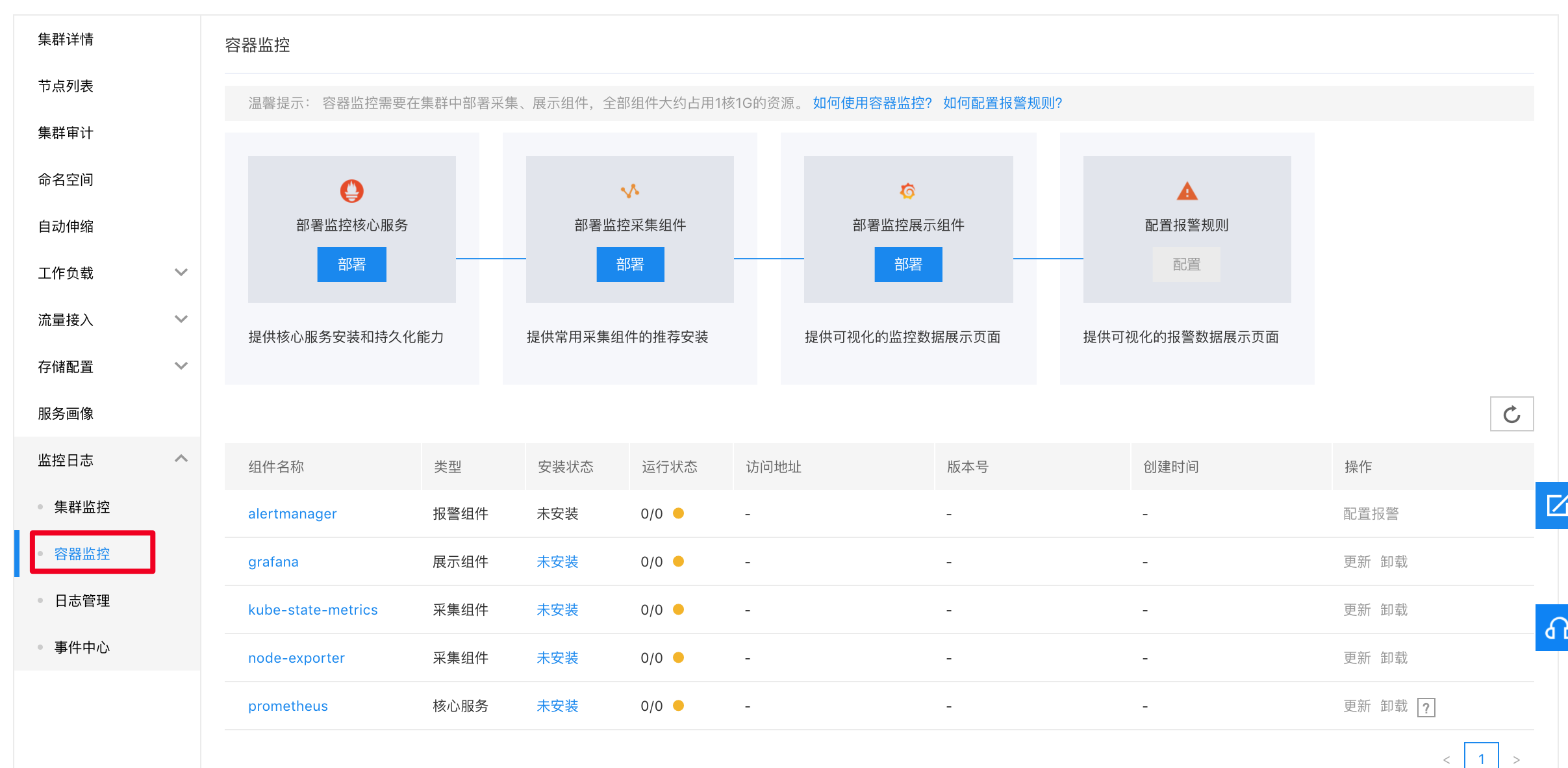
Task: Open the help question mark beside prometheus
Action: click(1426, 707)
